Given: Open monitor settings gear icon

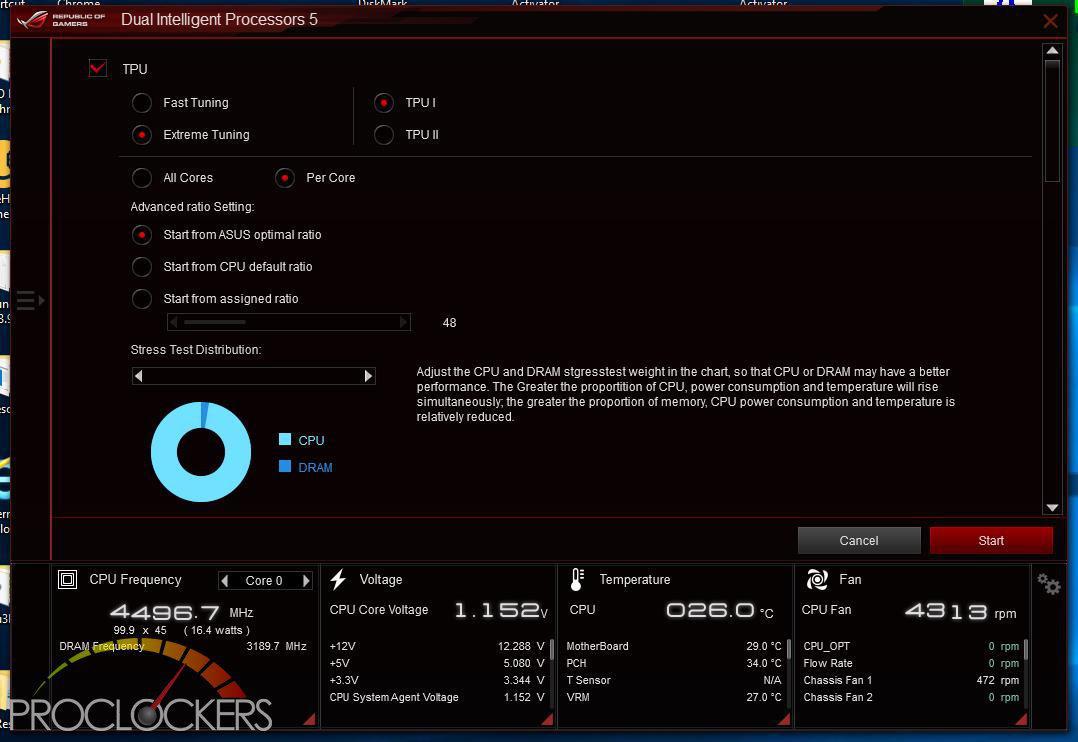Looking at the screenshot, I should tap(1049, 585).
